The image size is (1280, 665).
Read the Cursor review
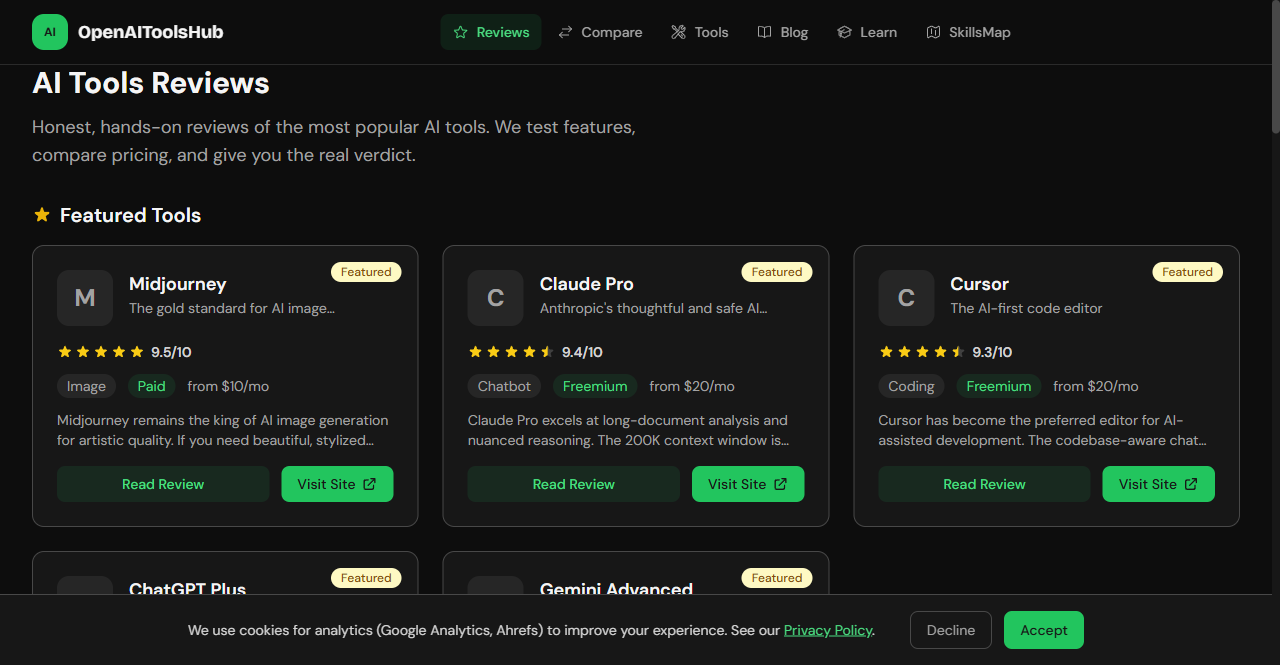[x=984, y=484]
